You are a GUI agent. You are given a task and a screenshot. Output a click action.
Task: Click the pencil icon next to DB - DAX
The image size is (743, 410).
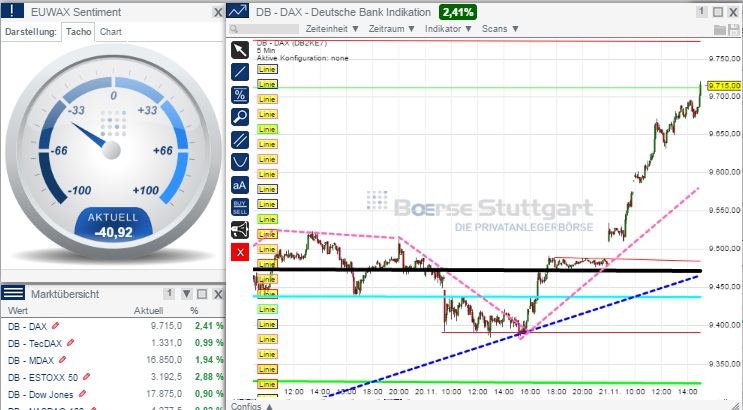click(x=55, y=326)
